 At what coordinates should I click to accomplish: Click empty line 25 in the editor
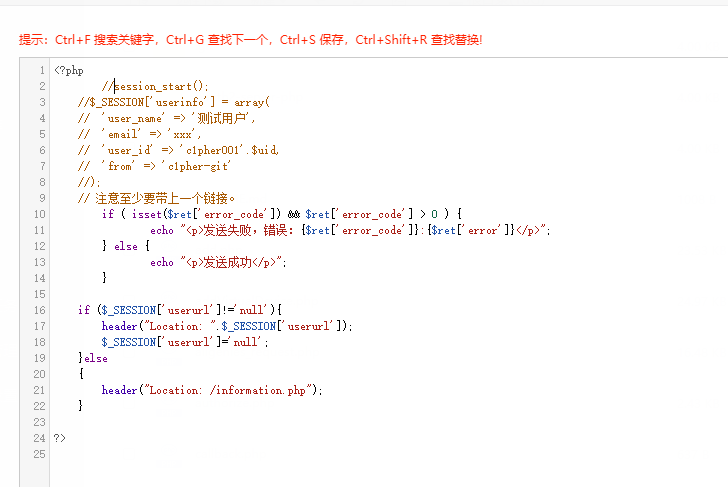(x=389, y=454)
